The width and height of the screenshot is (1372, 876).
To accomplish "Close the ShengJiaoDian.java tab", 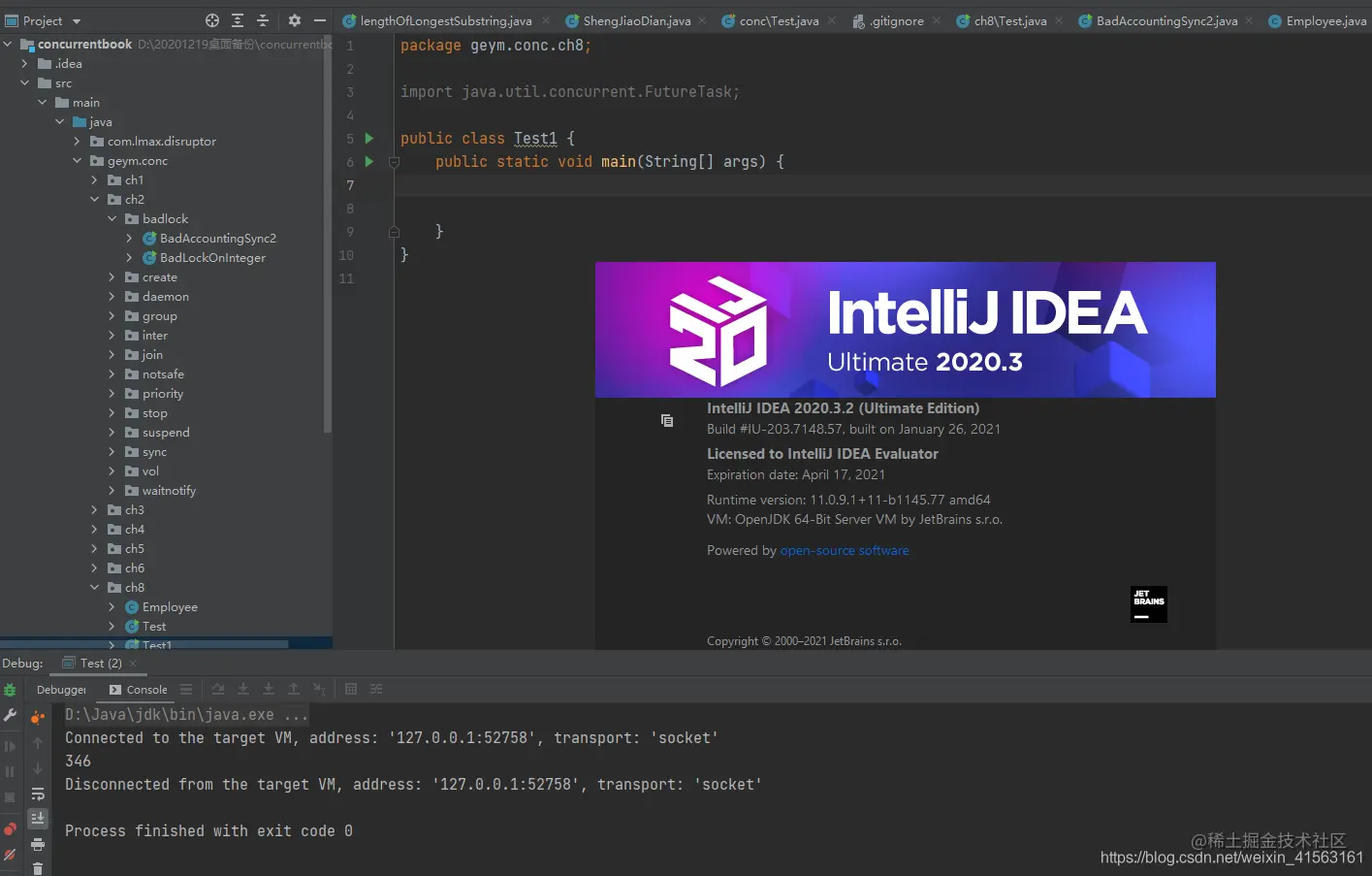I will (x=702, y=20).
